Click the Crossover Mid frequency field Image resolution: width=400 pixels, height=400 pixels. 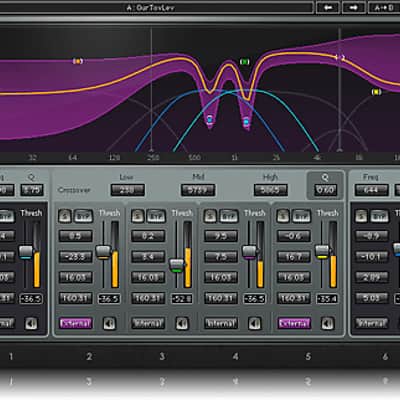[x=198, y=190]
